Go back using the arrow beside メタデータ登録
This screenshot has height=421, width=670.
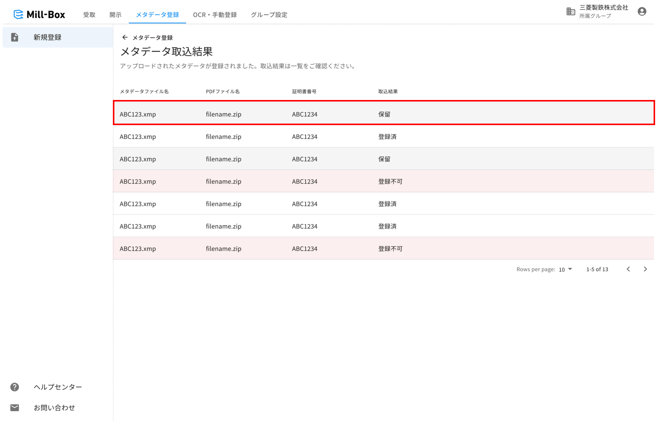(x=124, y=37)
